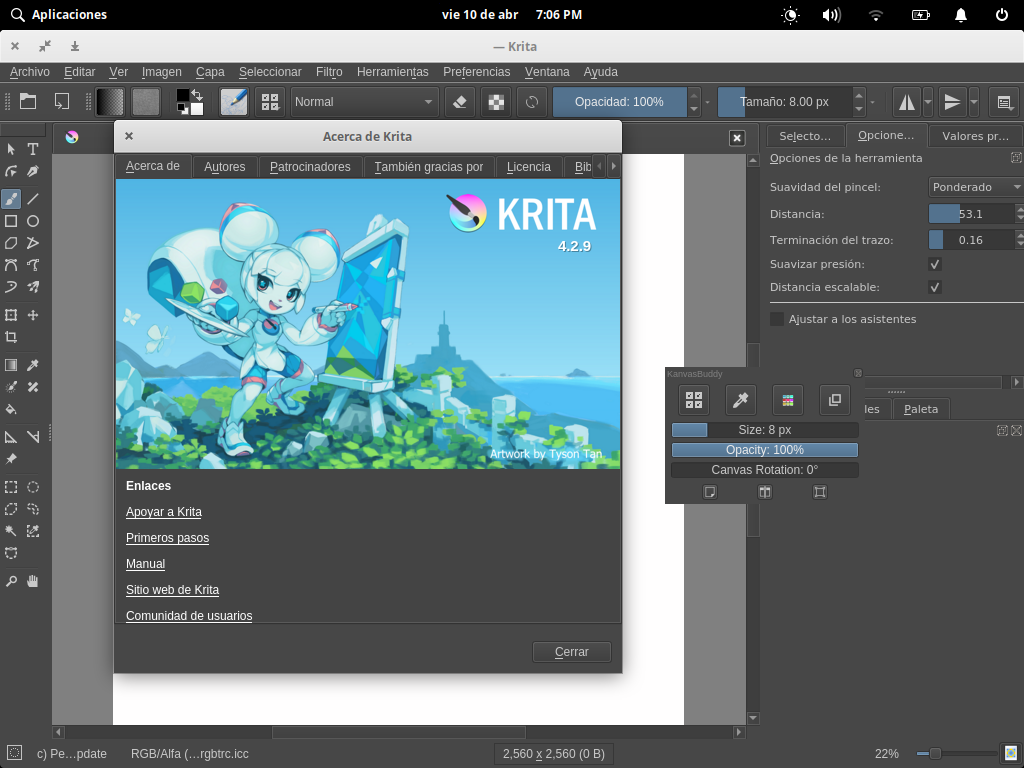Screen dimensions: 1024x768
Task: Click the Cerrar button
Action: pyautogui.click(x=572, y=652)
